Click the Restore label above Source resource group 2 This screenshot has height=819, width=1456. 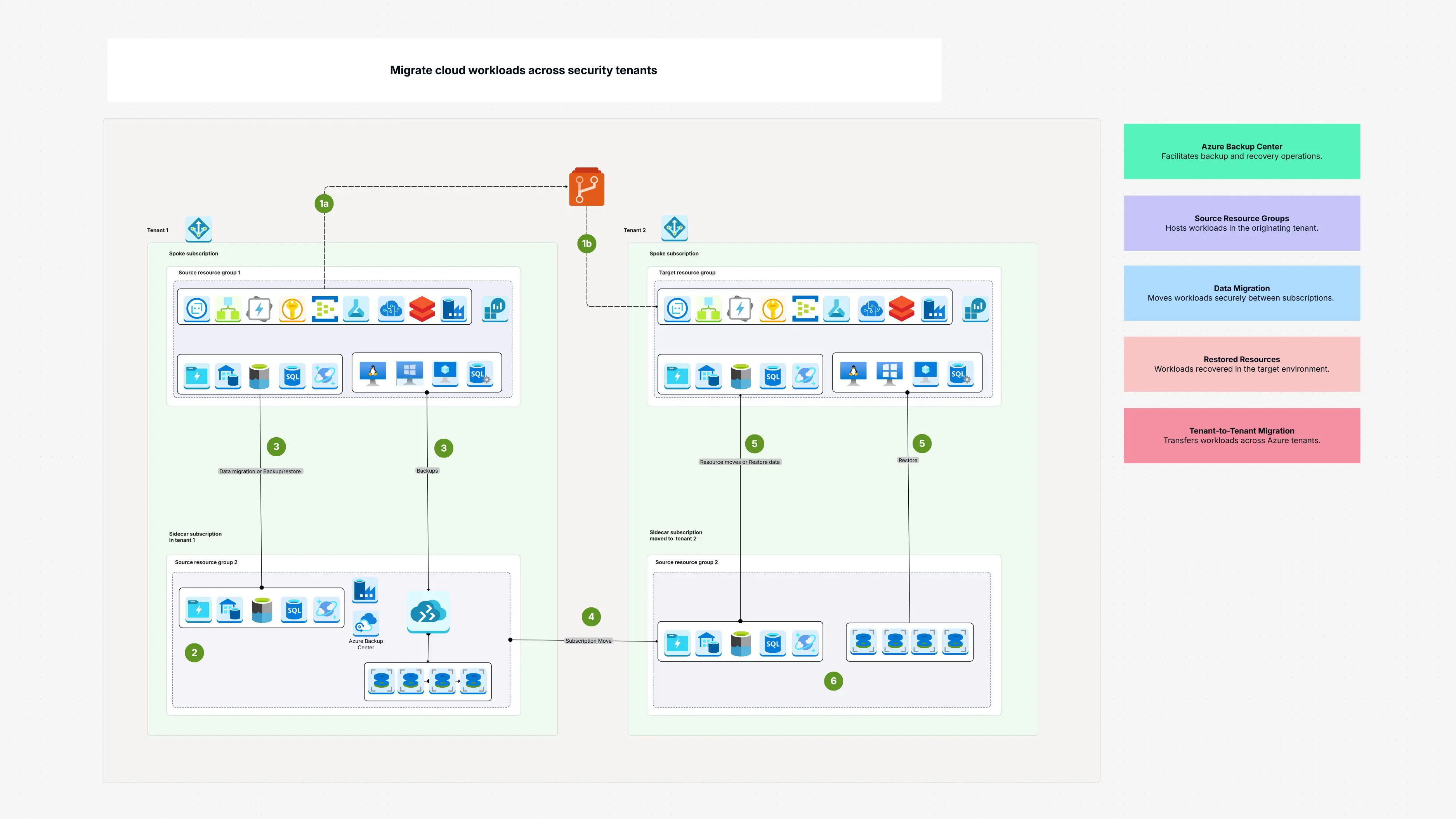click(x=908, y=460)
